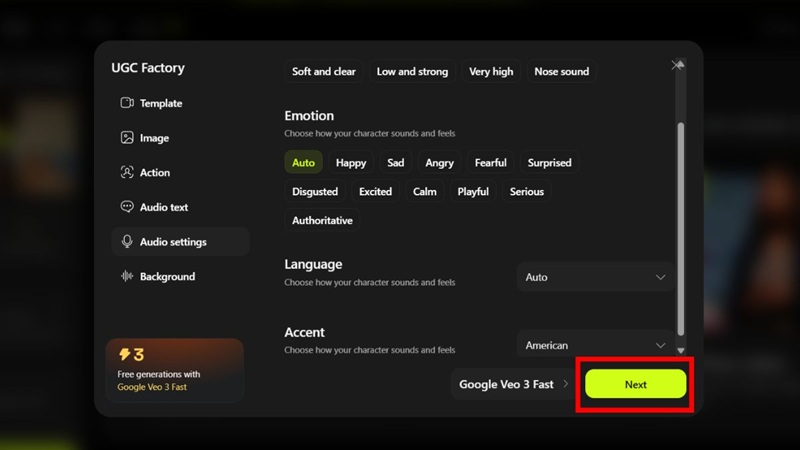Click the Template video icon in sidebar
Image resolution: width=800 pixels, height=450 pixels.
[127, 103]
